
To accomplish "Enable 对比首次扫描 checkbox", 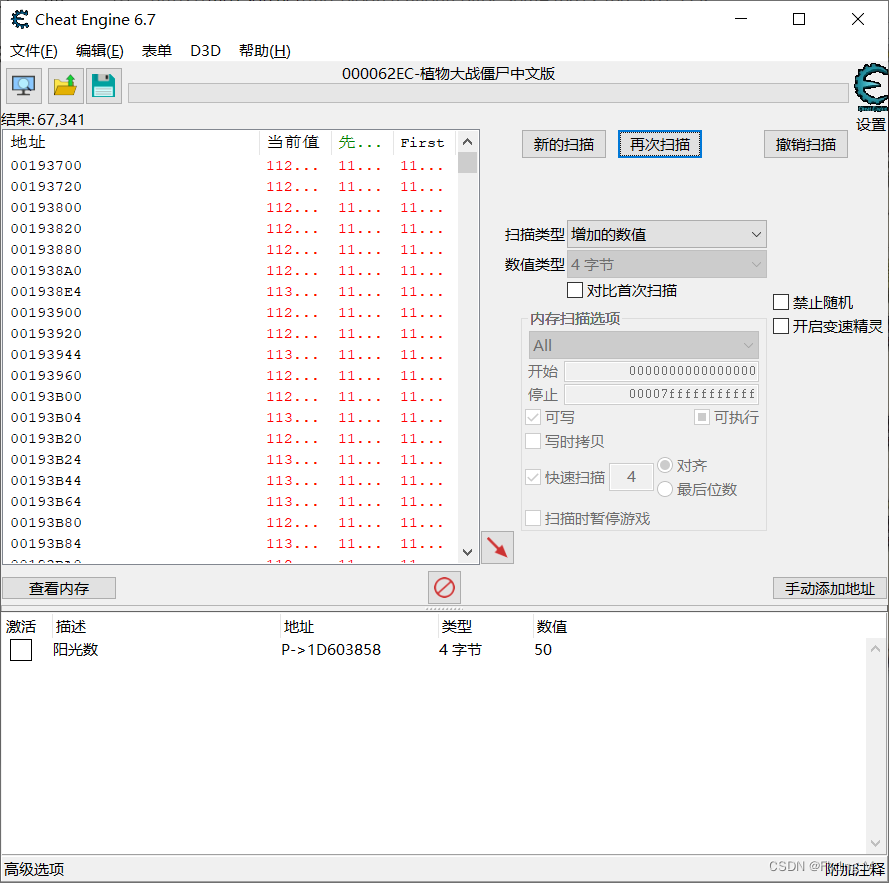I will (x=574, y=290).
